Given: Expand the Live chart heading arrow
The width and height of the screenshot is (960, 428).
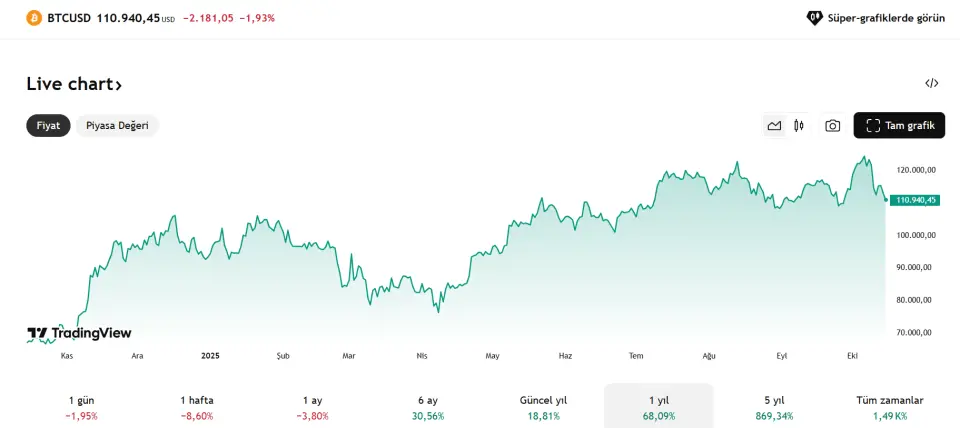Looking at the screenshot, I should pyautogui.click(x=118, y=85).
